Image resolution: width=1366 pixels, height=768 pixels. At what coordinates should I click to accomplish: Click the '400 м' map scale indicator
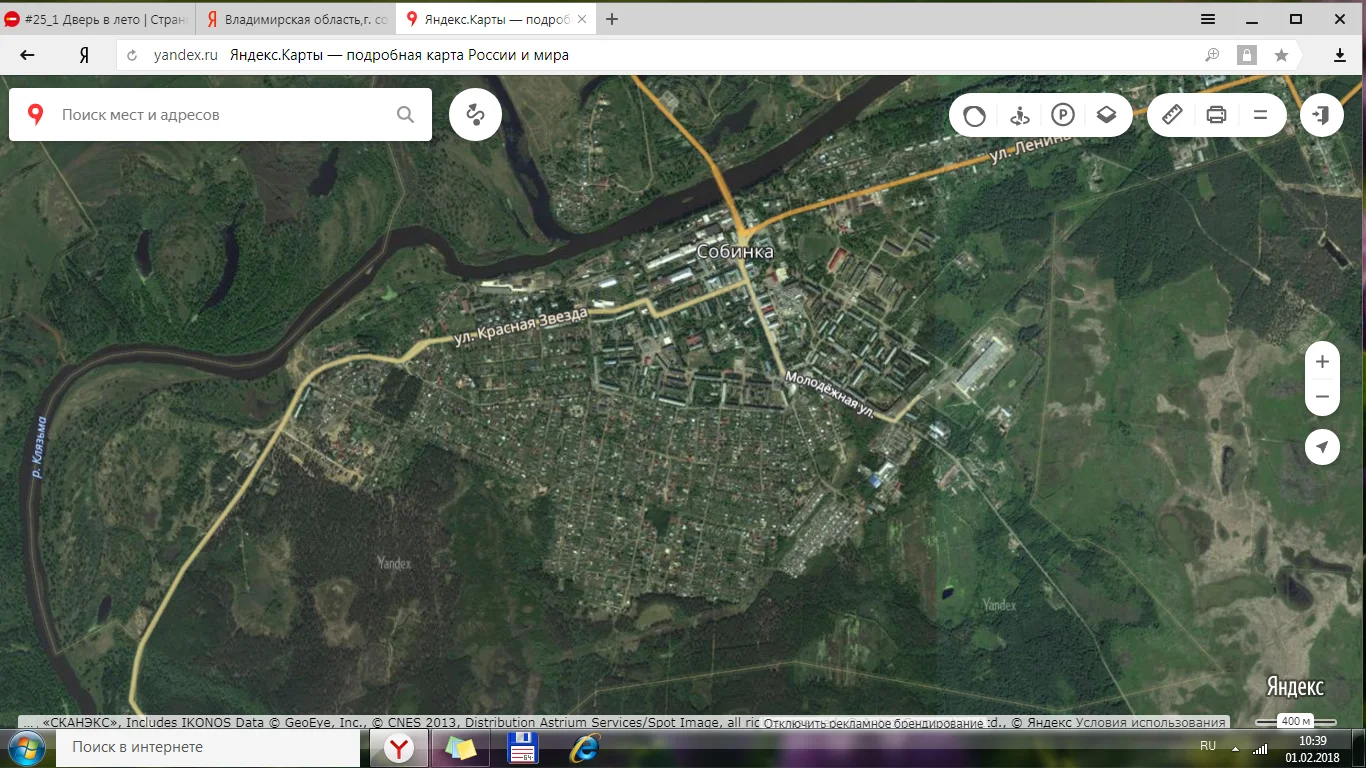[1296, 721]
